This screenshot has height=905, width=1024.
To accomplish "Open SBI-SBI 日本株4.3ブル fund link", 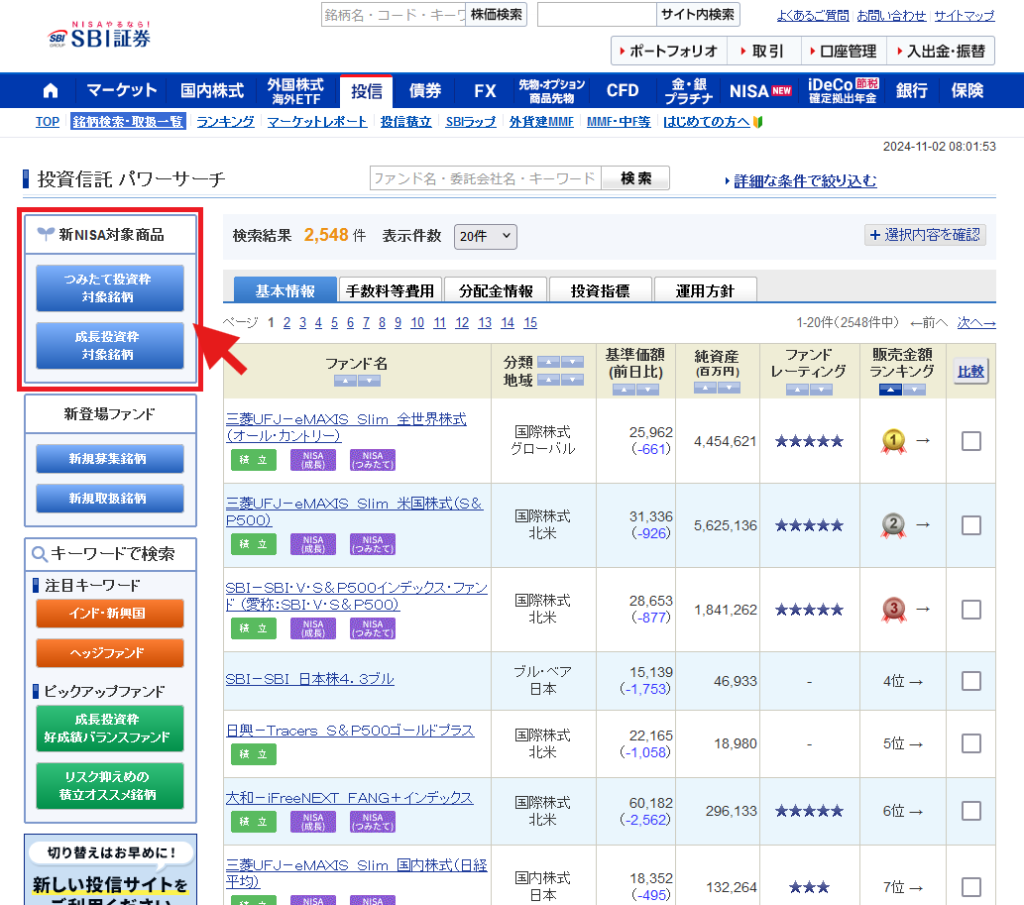I will 310,679.
